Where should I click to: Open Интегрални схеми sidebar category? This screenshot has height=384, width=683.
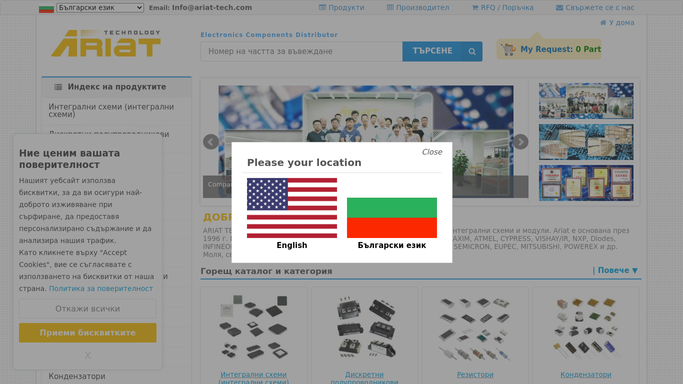point(116,110)
